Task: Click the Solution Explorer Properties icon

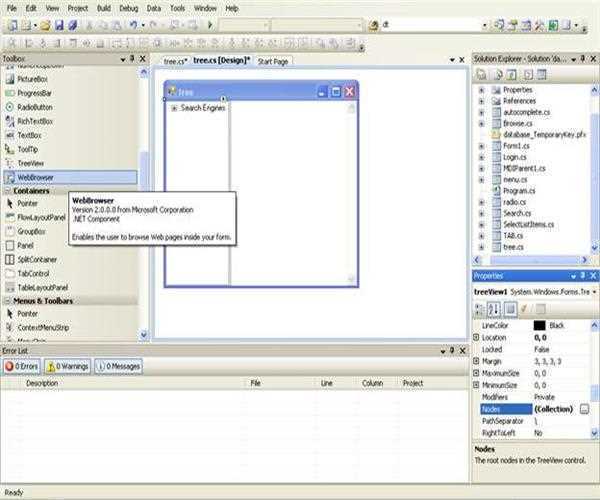Action: click(x=481, y=75)
